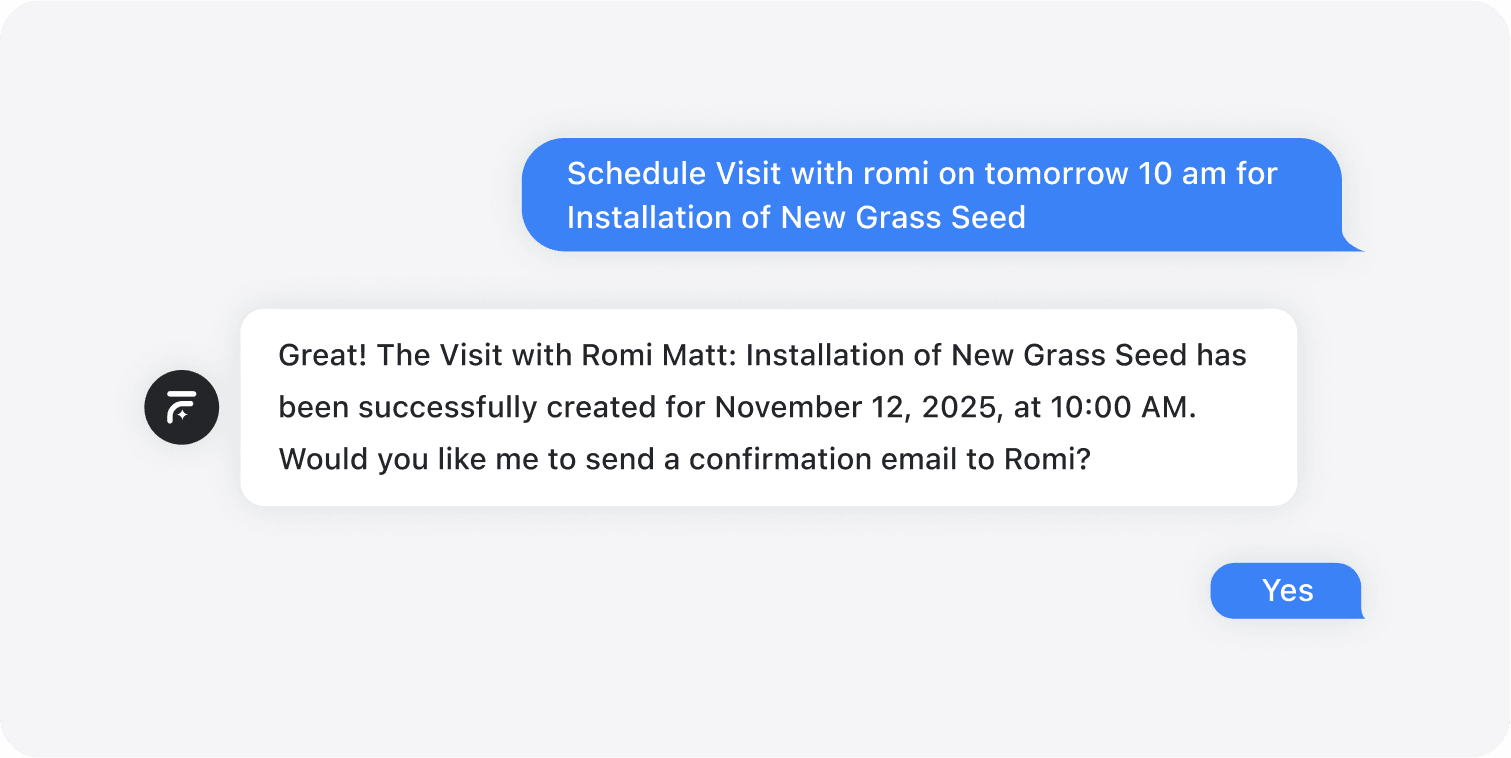This screenshot has height=758, width=1511.
Task: Select the user's Schedule Visit message bubble
Action: pyautogui.click(x=930, y=195)
